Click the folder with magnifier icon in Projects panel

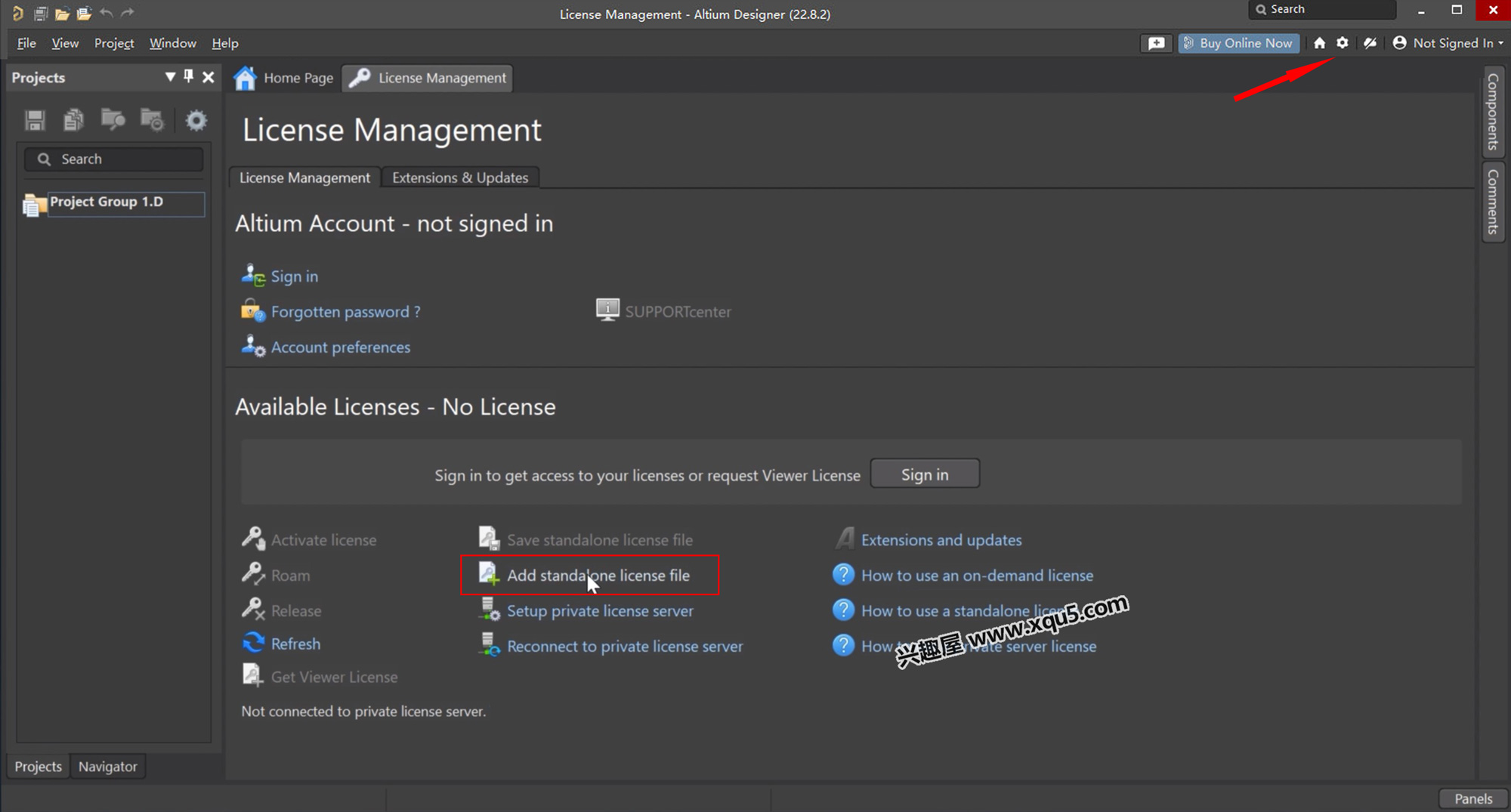113,120
